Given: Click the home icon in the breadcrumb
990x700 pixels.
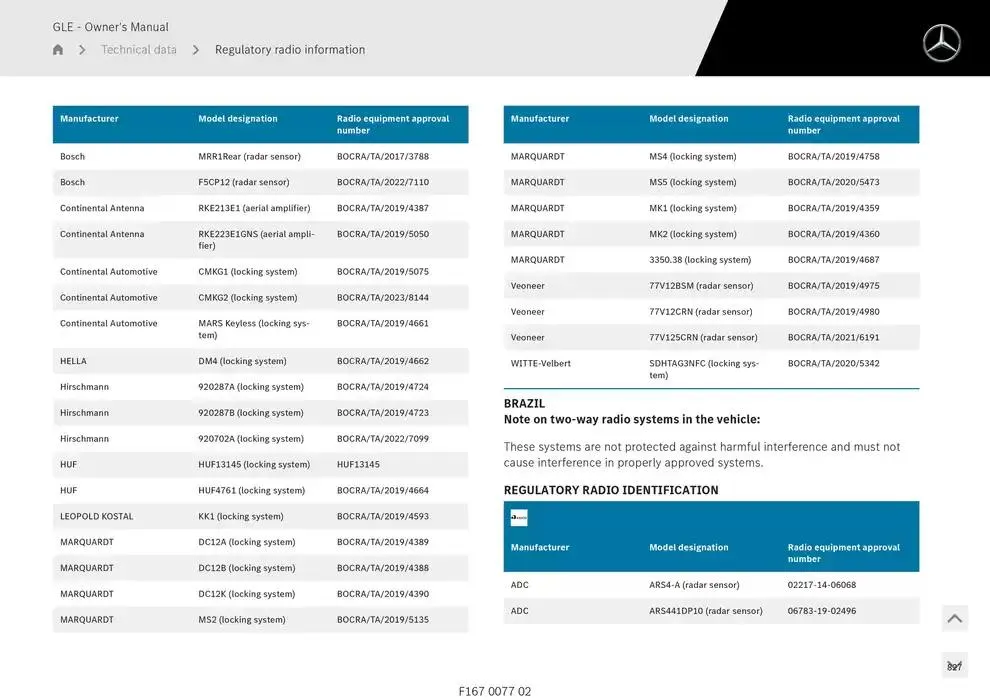Looking at the screenshot, I should pyautogui.click(x=58, y=50).
